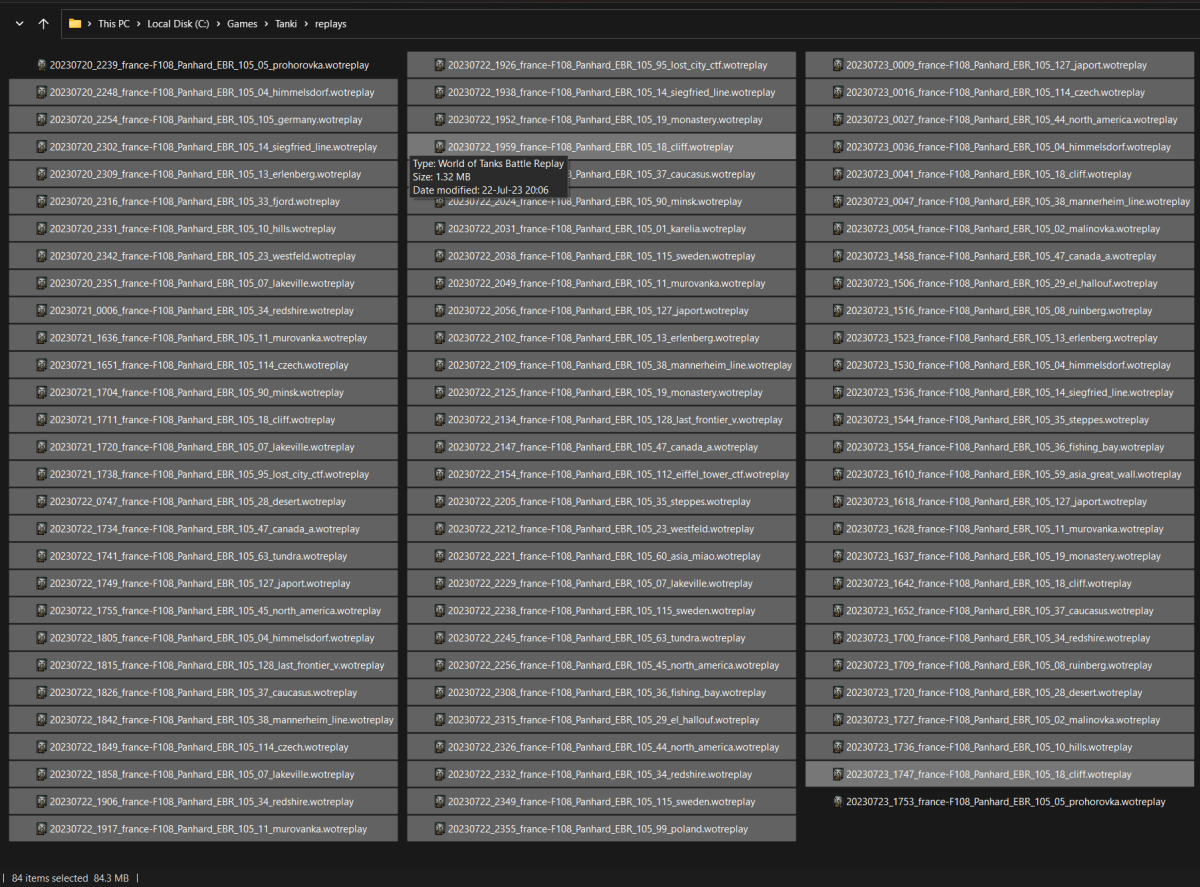
Task: Expand the chevron after Games in breadcrumb
Action: coord(265,23)
